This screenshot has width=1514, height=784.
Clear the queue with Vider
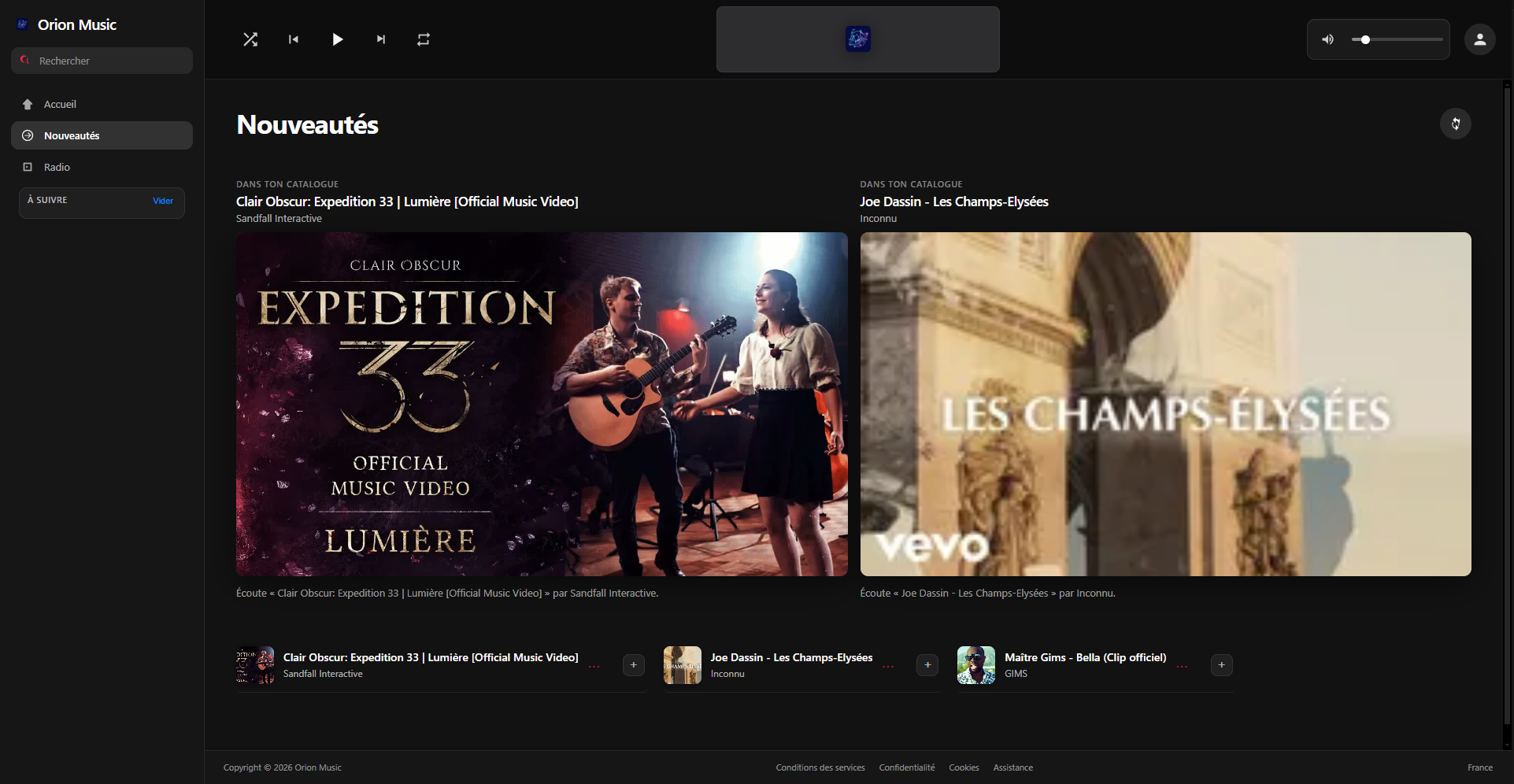click(163, 201)
